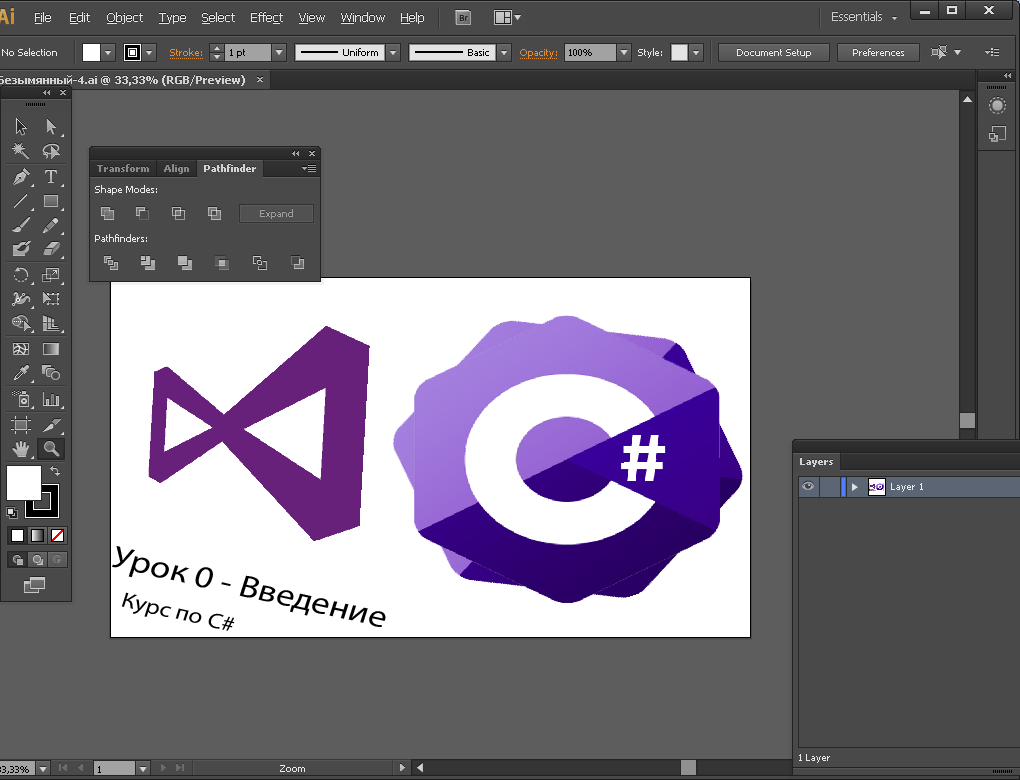The image size is (1020, 780).
Task: Open Adobe Bridge with Br icon
Action: coord(463,18)
